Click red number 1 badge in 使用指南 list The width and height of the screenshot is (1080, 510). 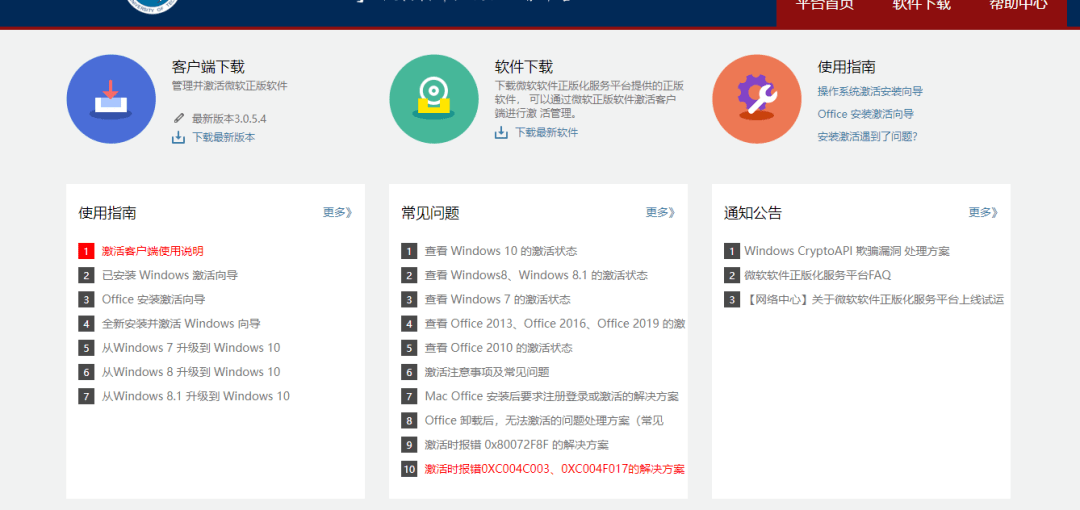coord(86,251)
